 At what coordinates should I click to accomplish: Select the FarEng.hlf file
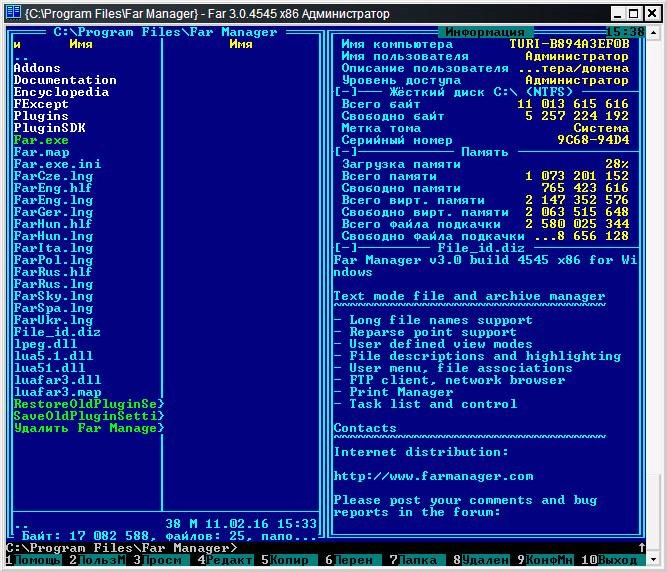click(x=53, y=188)
